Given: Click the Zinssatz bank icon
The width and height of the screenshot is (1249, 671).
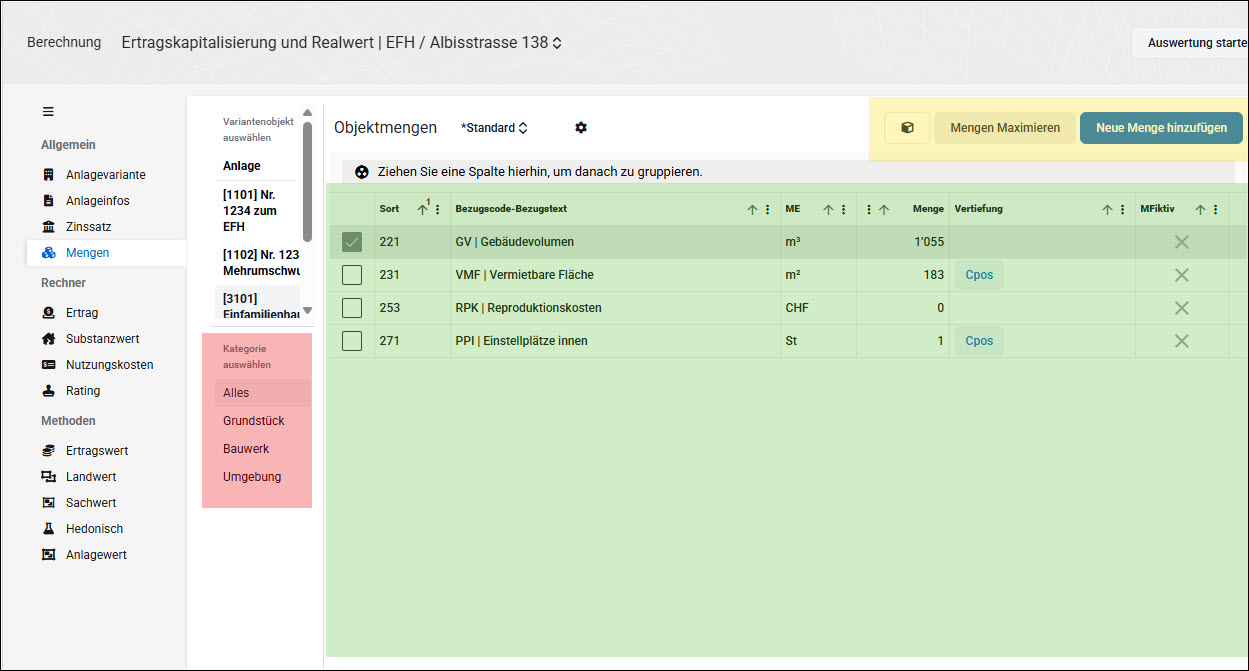Looking at the screenshot, I should [x=48, y=227].
